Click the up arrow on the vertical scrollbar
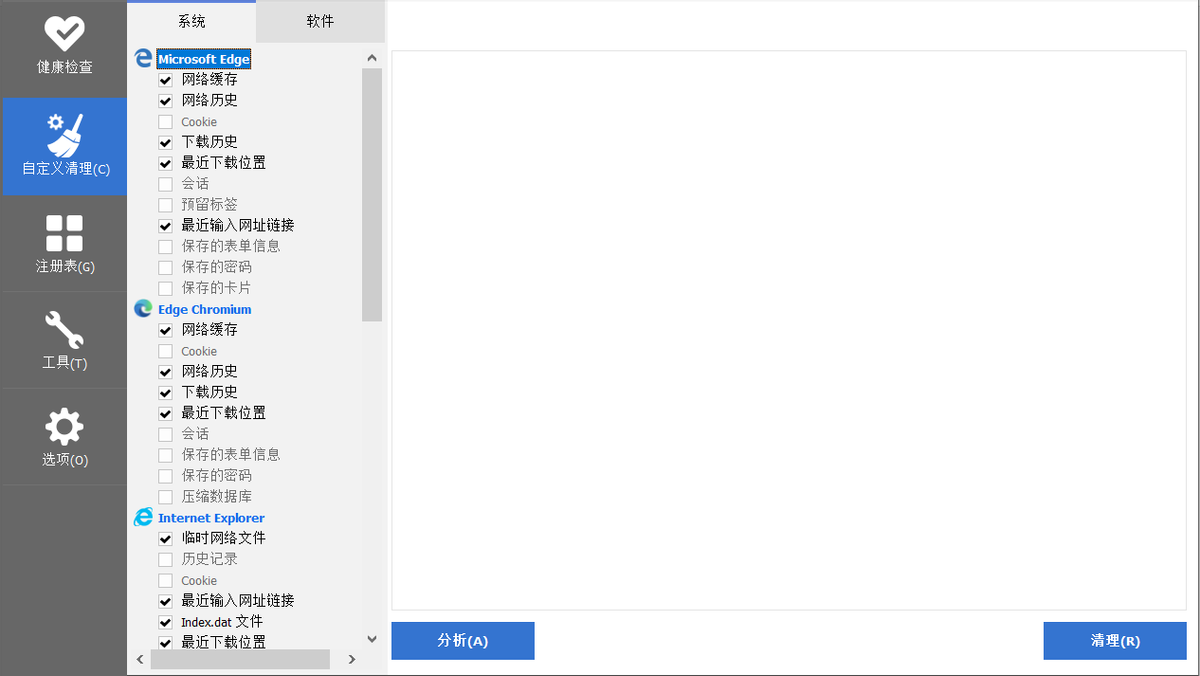The width and height of the screenshot is (1200, 676). tap(371, 57)
